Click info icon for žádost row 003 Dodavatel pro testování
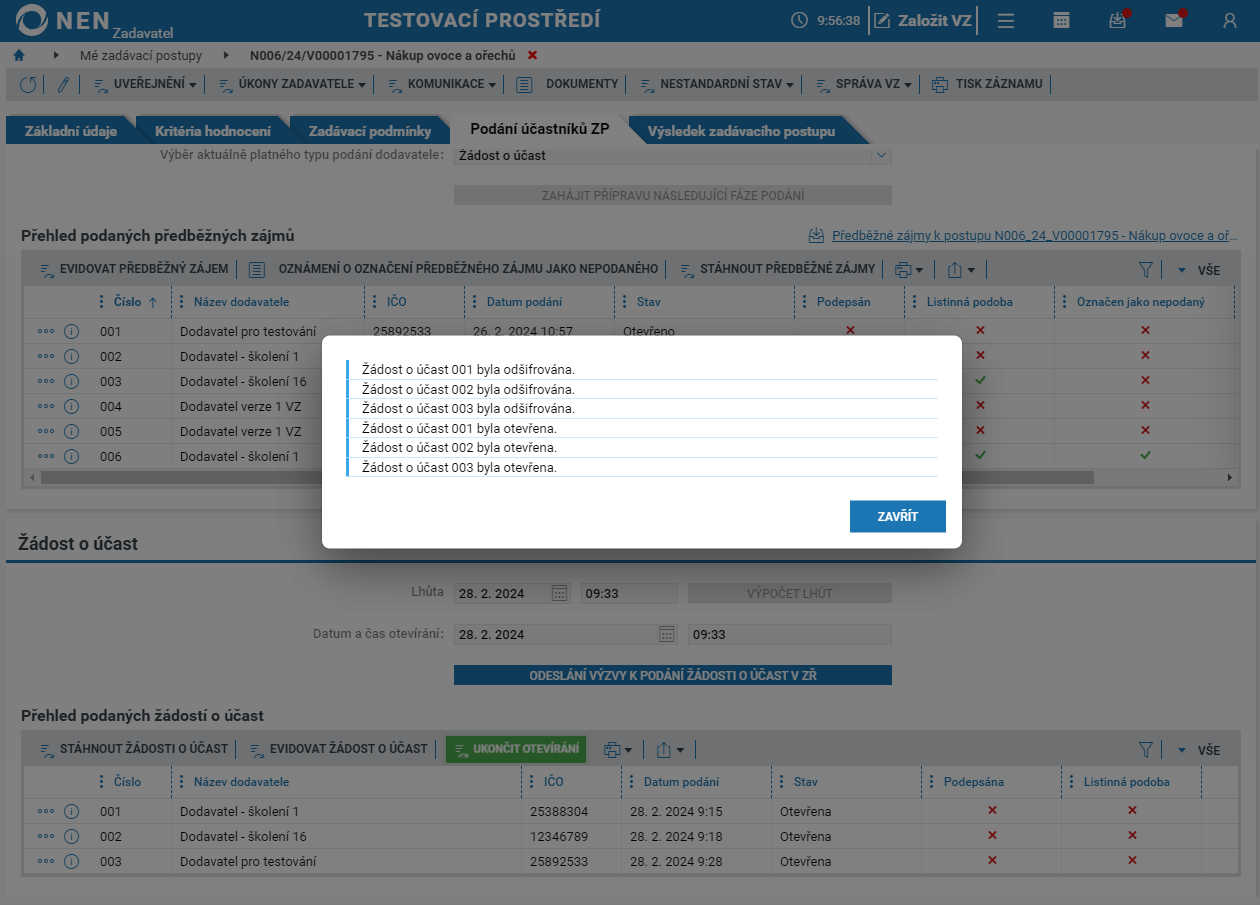Viewport: 1260px width, 905px height. [x=71, y=861]
